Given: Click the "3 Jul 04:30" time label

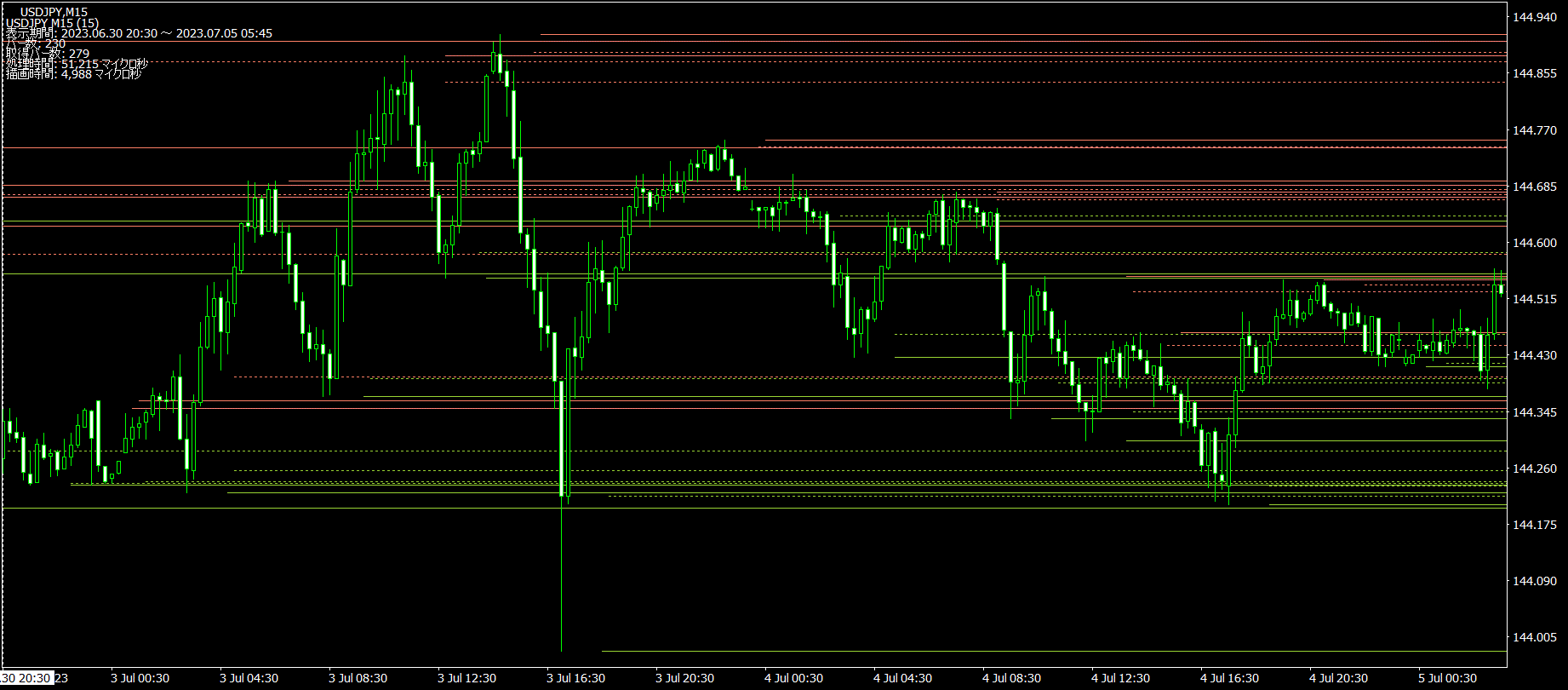Looking at the screenshot, I should coord(249,679).
